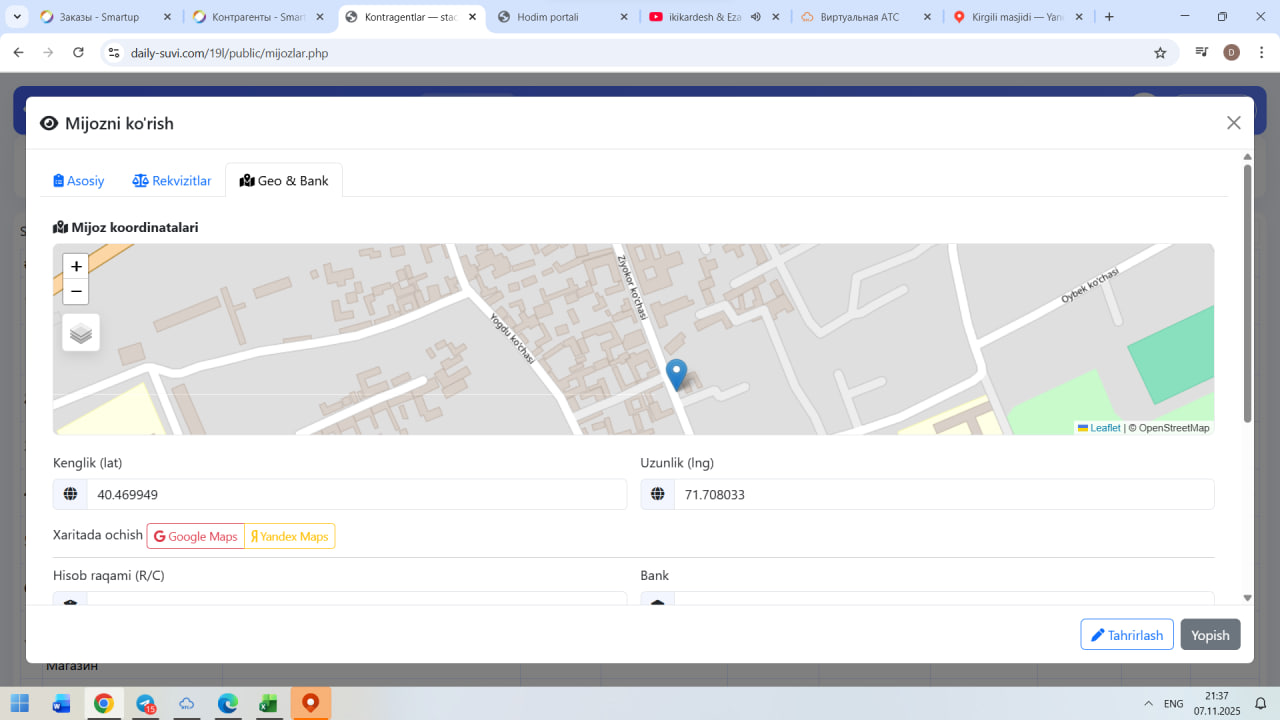Switch to the Asosiy tab

click(79, 181)
